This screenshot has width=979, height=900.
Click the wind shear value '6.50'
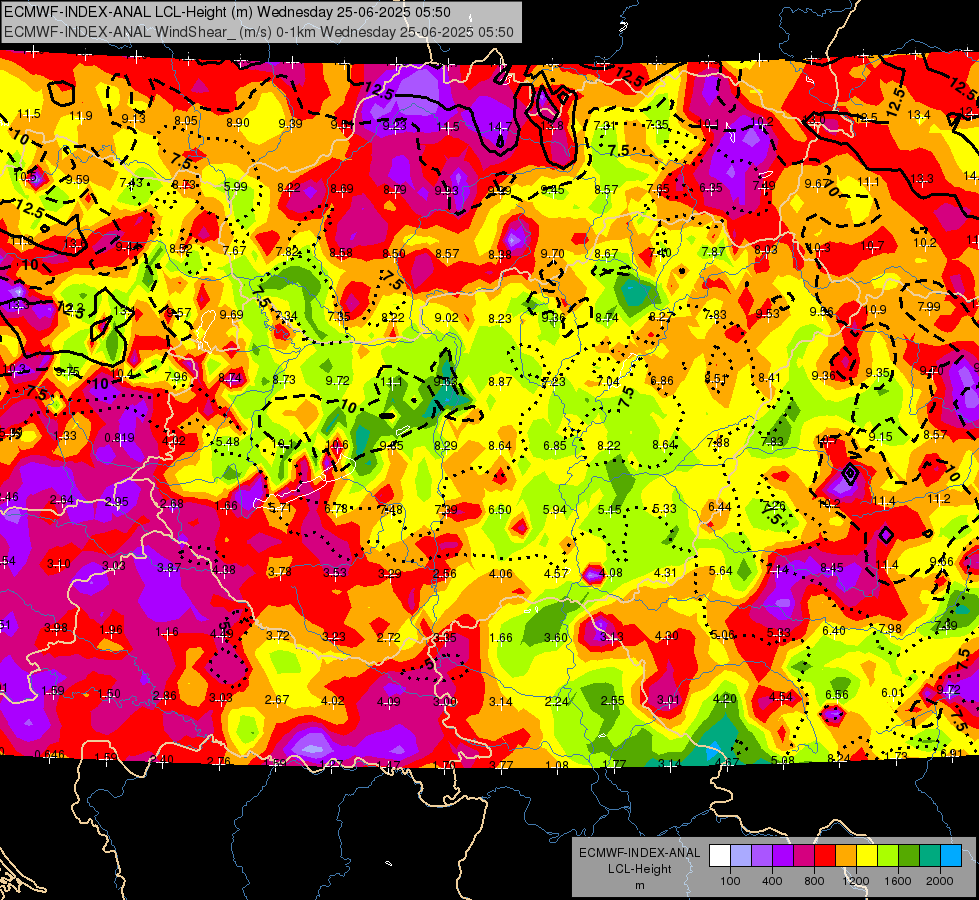[x=499, y=510]
